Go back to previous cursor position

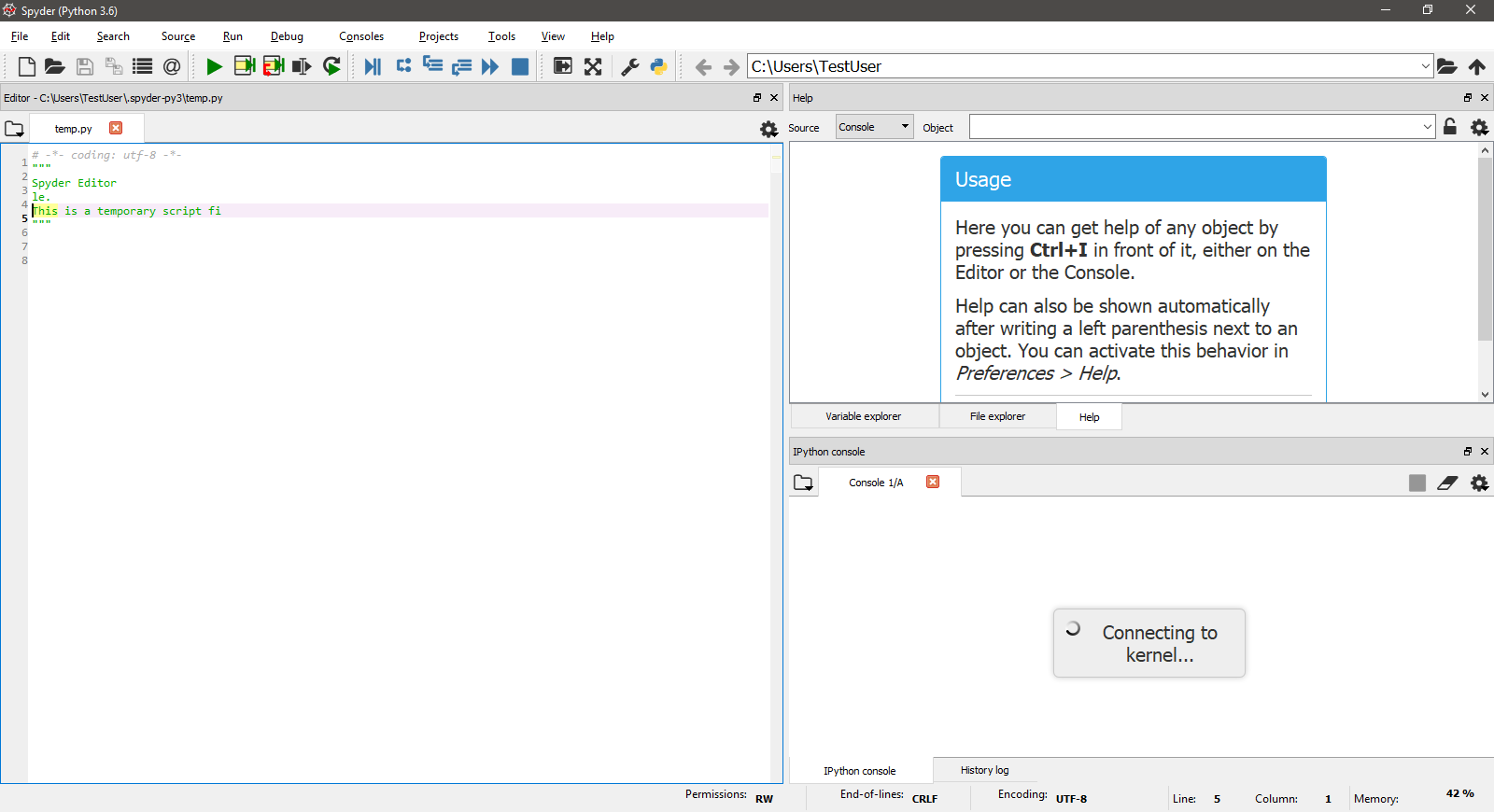click(703, 66)
